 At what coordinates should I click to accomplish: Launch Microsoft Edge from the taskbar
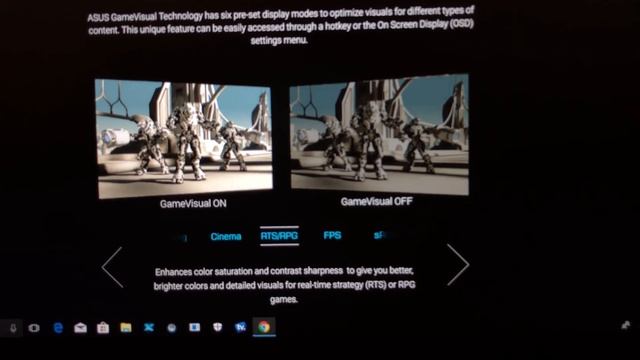[x=58, y=327]
